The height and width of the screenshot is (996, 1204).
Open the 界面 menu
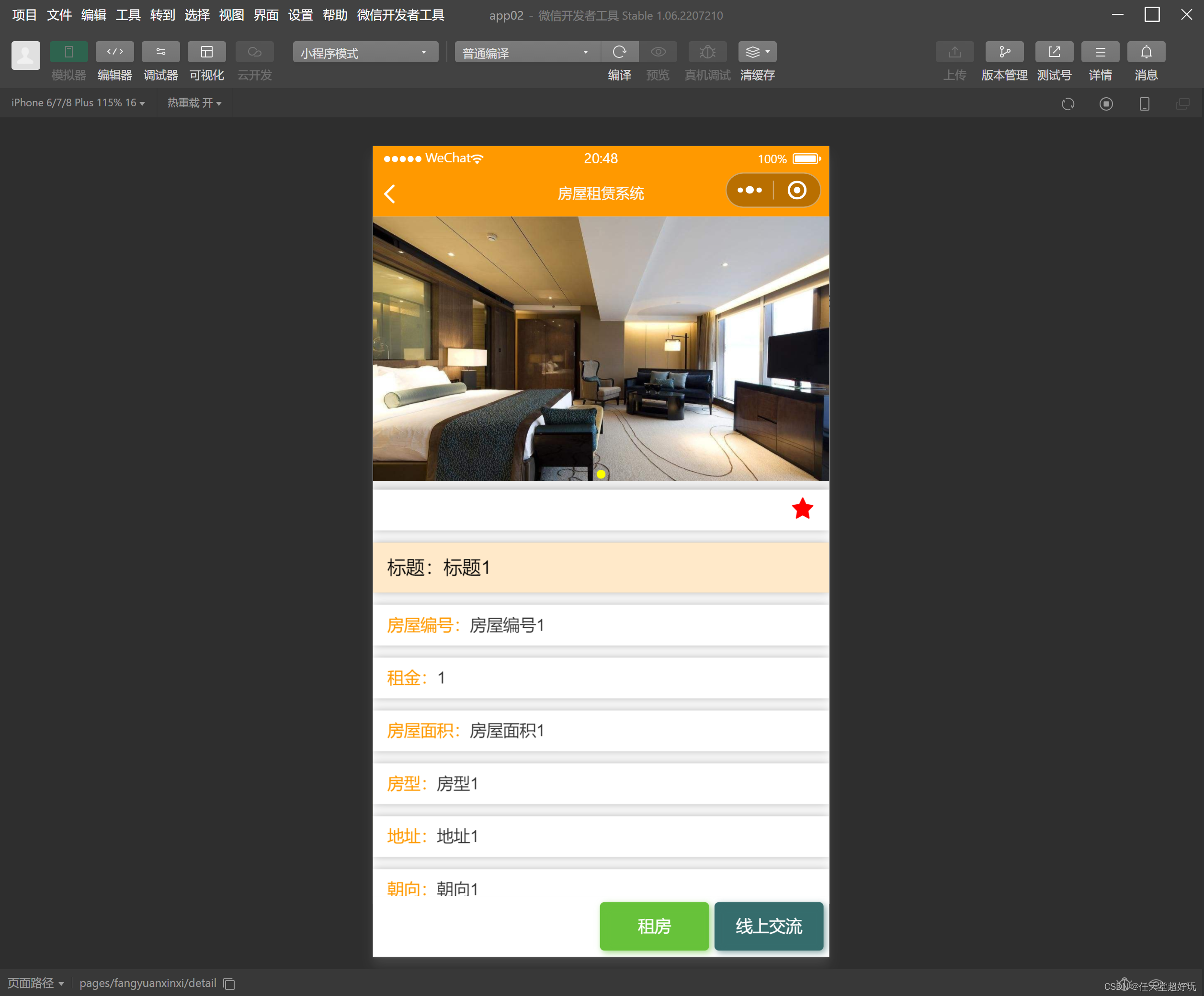(266, 15)
